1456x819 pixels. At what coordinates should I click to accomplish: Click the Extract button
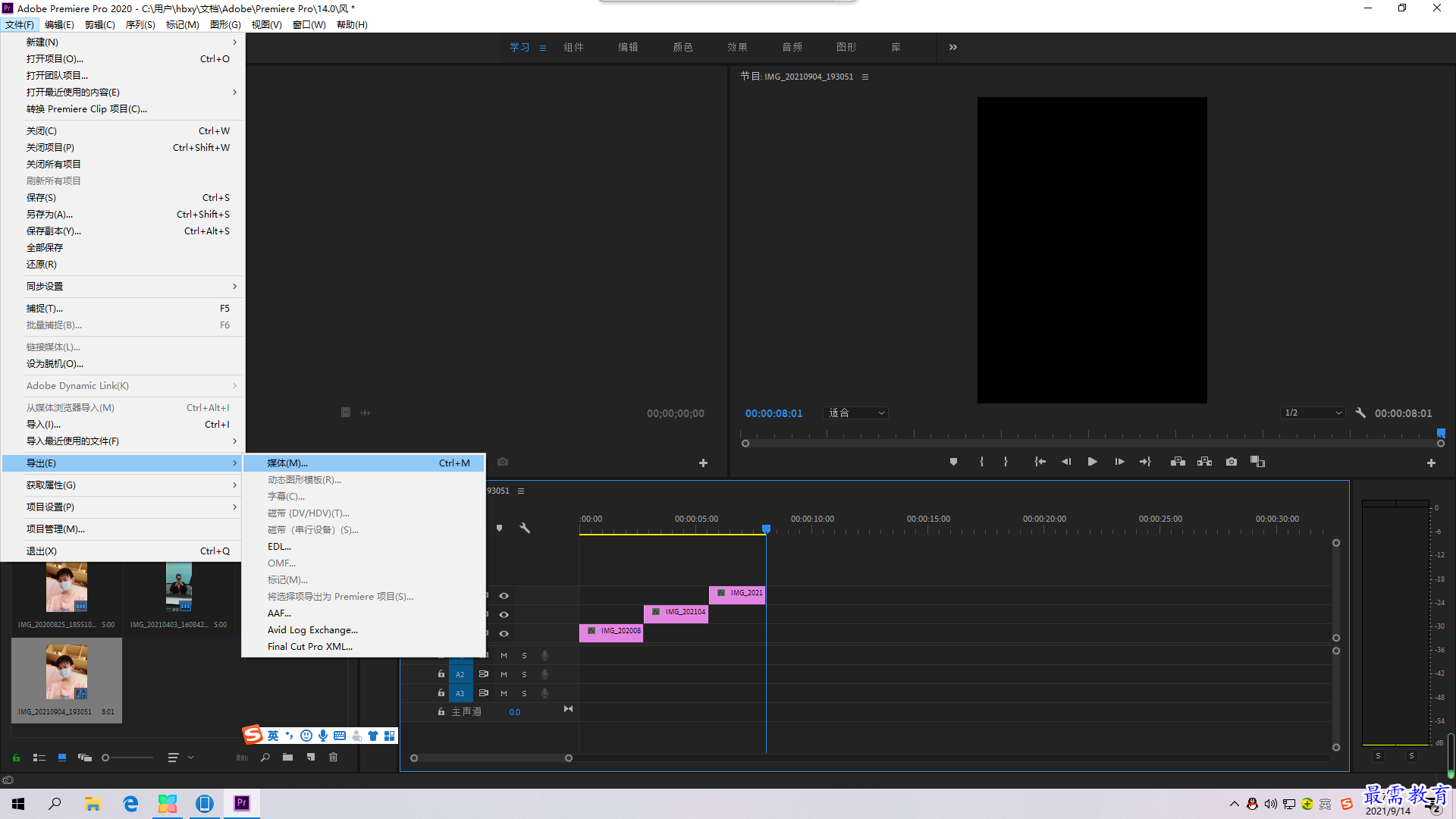coord(1204,462)
